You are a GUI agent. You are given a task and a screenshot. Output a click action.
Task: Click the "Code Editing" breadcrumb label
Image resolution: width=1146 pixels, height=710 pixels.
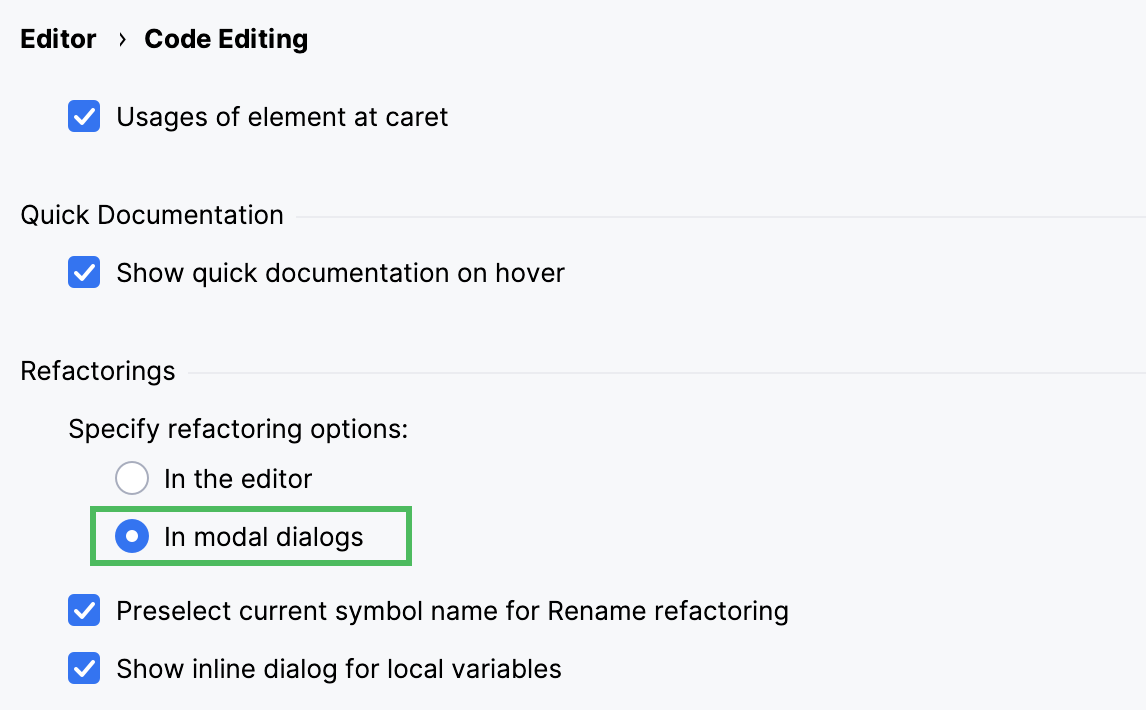(226, 39)
